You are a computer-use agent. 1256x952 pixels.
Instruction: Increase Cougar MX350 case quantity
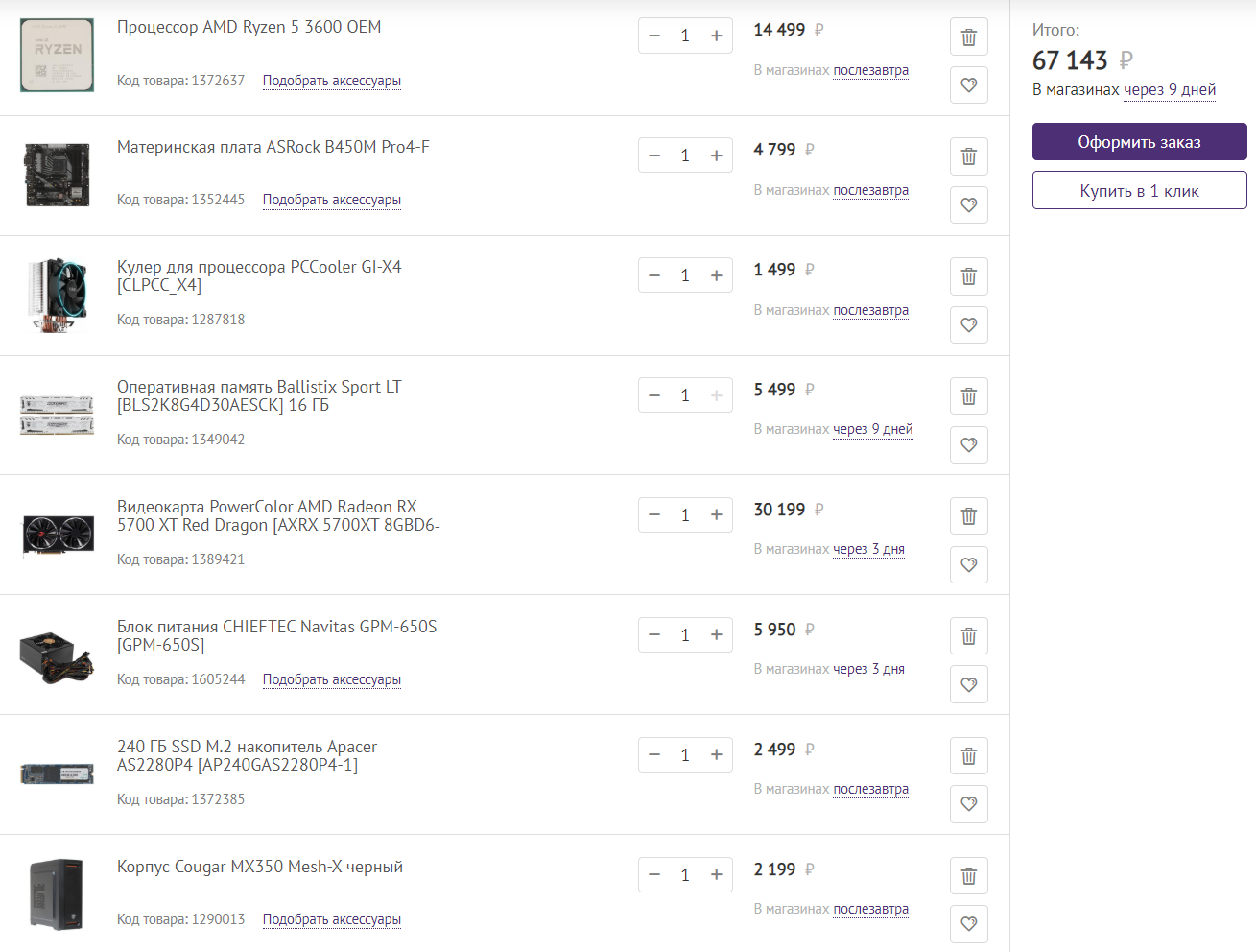click(x=717, y=875)
